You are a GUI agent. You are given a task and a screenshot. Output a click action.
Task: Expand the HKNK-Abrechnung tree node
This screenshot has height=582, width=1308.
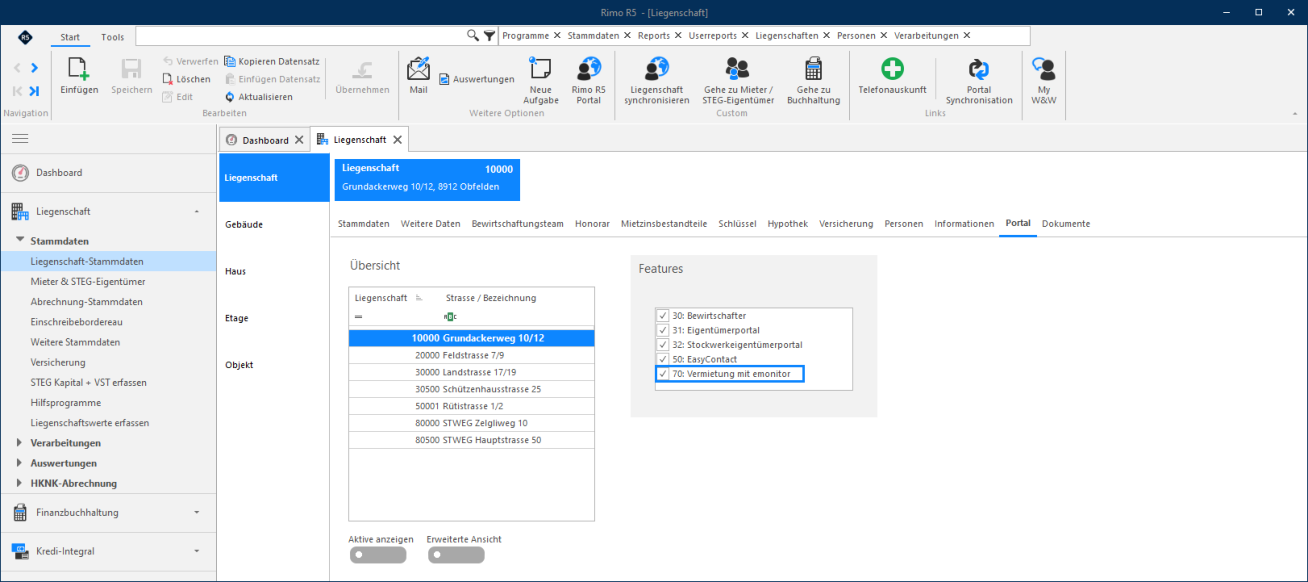[20, 483]
